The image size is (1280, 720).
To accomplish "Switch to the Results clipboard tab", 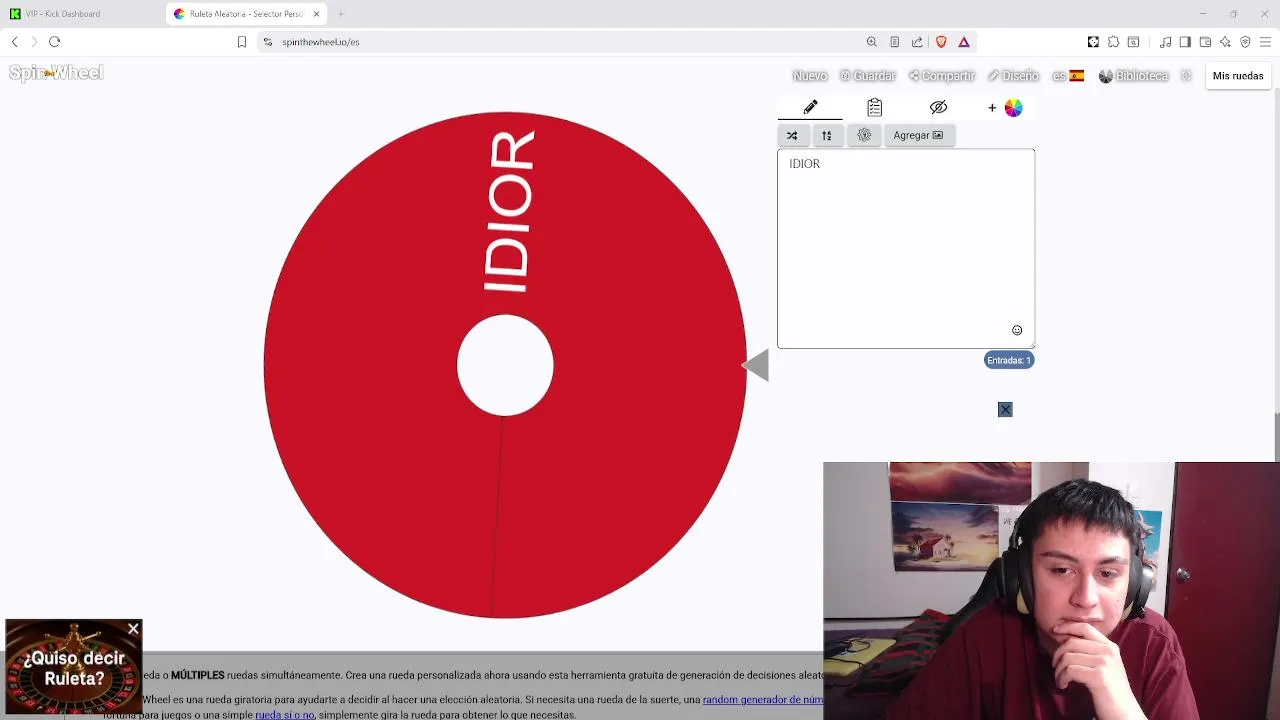I will click(874, 107).
